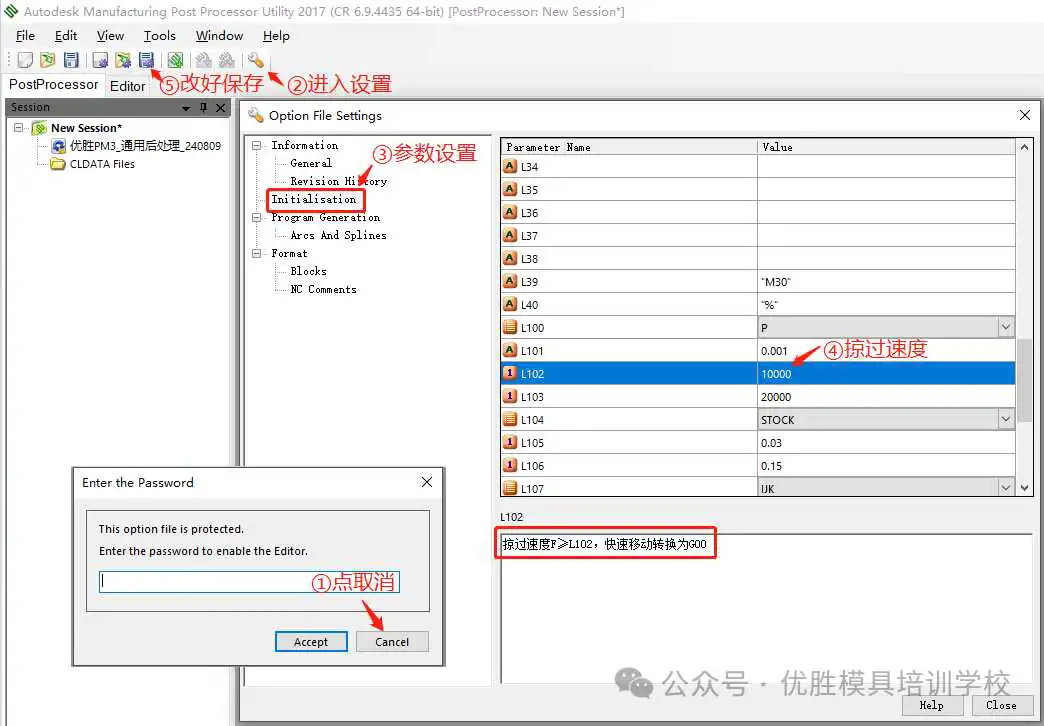
Task: Collapse the New Session tree node
Action: [19, 127]
